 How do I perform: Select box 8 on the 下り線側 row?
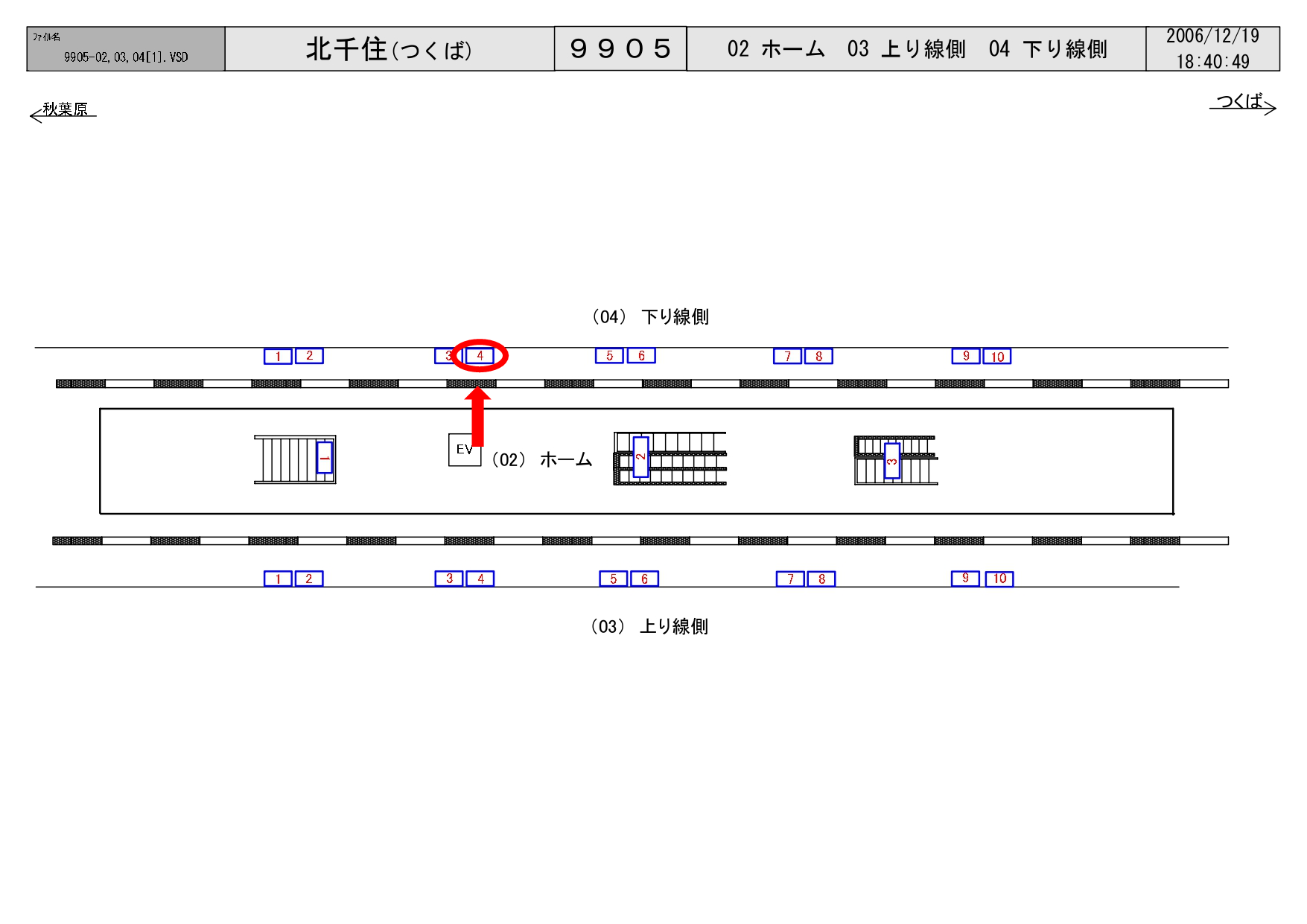pyautogui.click(x=818, y=357)
